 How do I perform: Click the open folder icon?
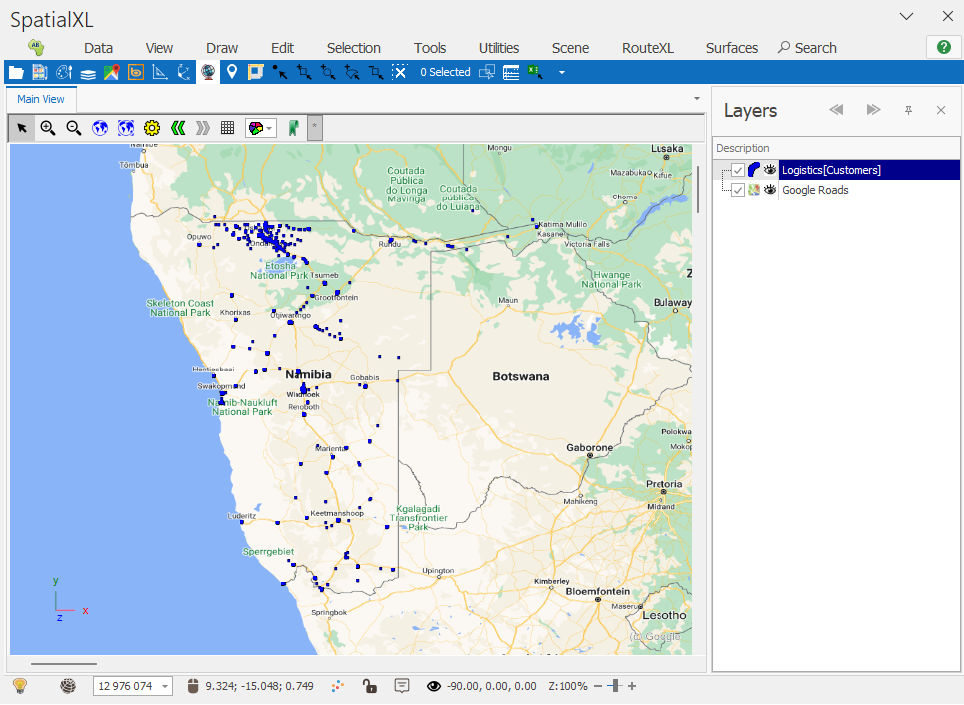(16, 72)
